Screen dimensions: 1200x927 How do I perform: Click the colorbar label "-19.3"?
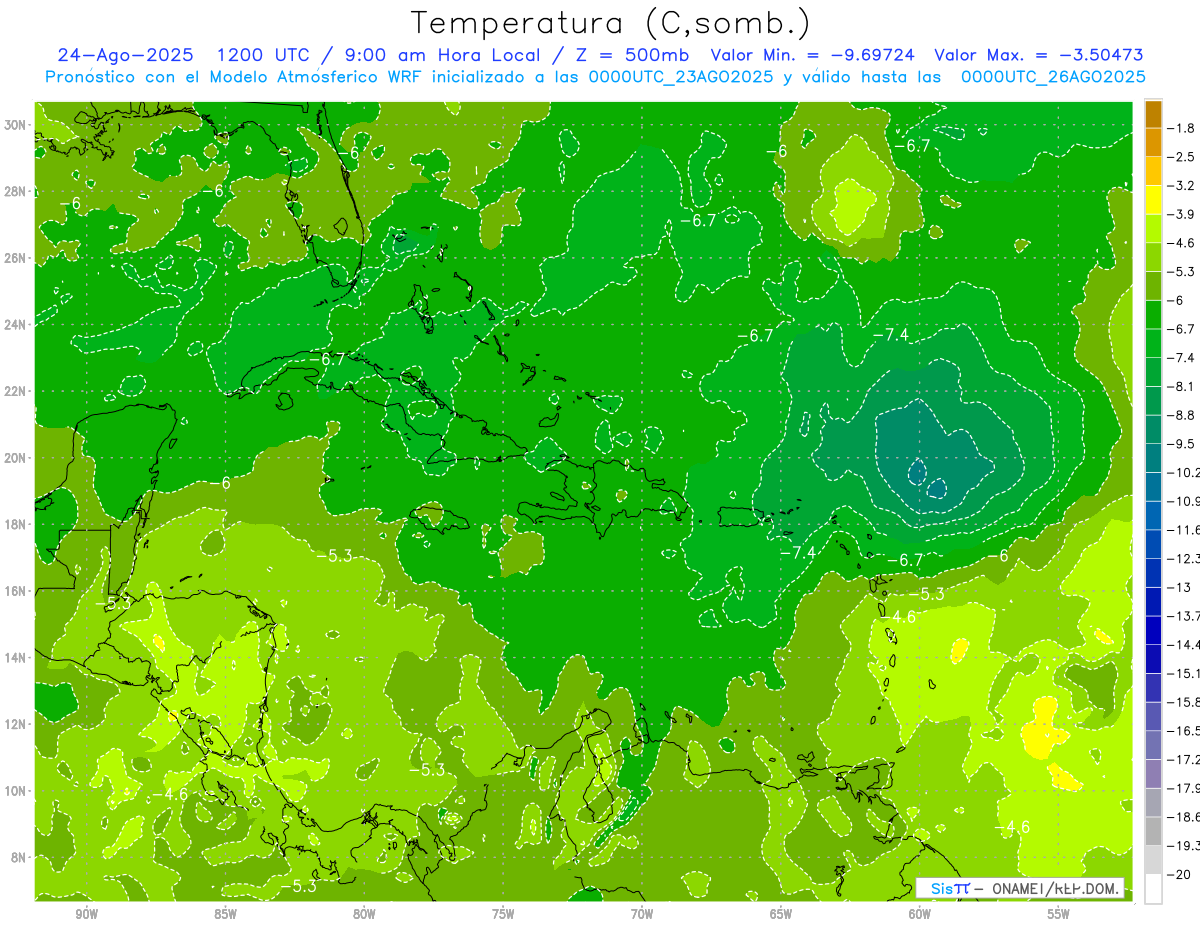(1183, 846)
